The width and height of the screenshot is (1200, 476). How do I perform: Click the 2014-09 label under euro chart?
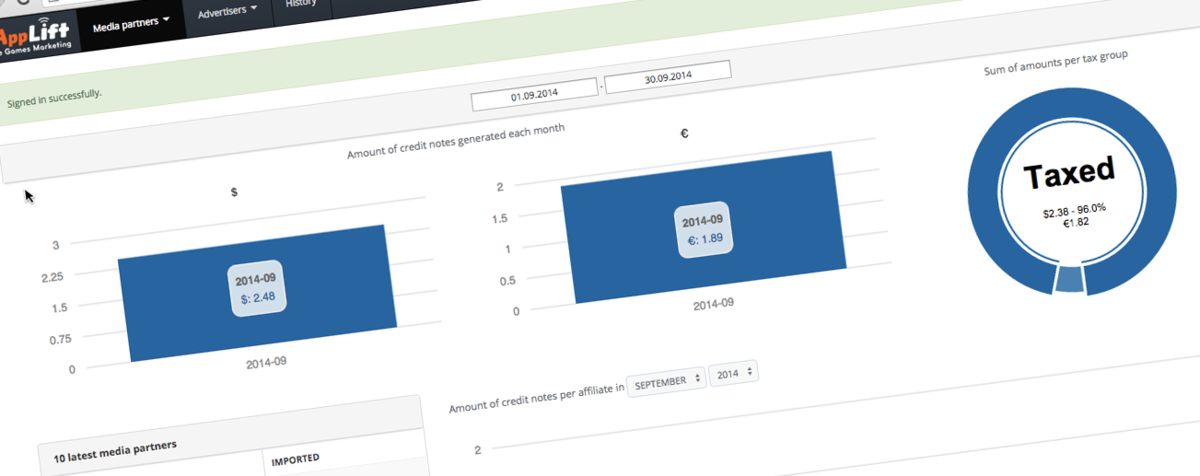pyautogui.click(x=715, y=301)
